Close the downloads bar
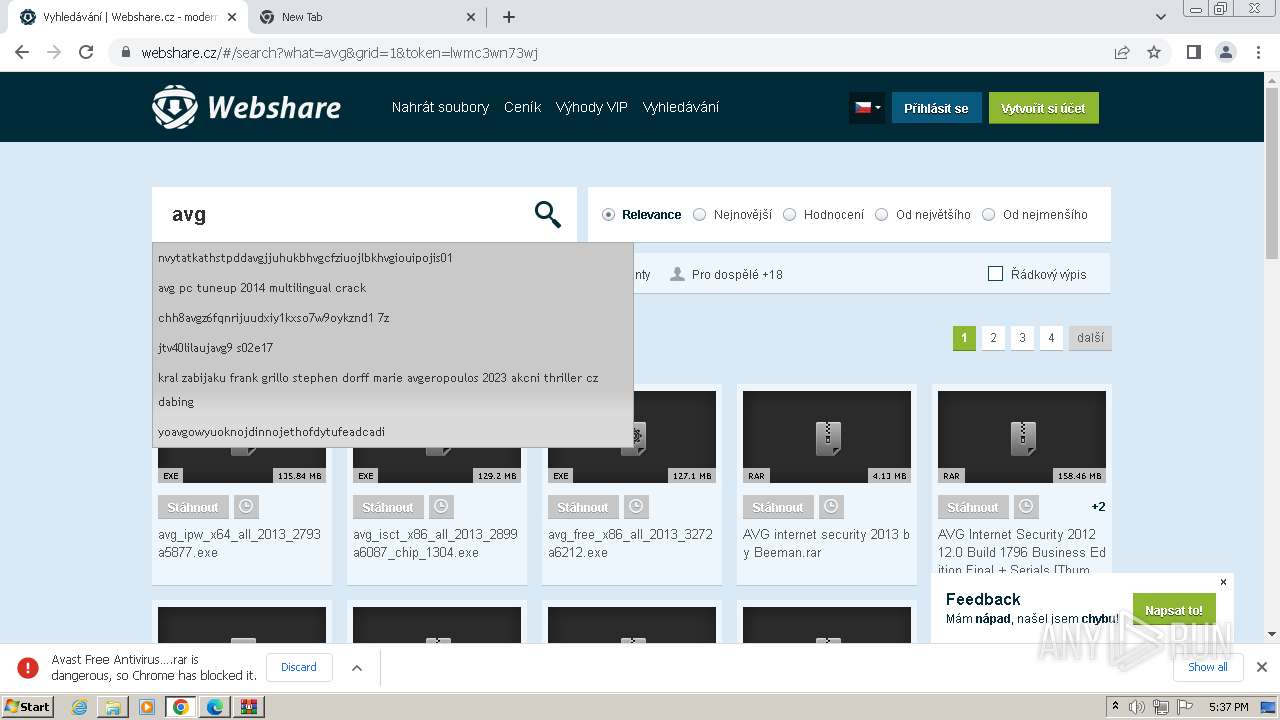 [x=1262, y=667]
